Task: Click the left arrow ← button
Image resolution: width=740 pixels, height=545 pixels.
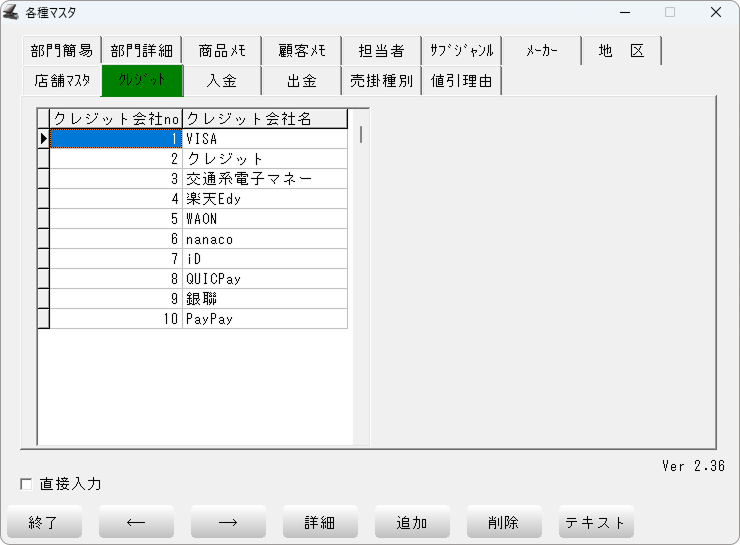Action: 136,522
